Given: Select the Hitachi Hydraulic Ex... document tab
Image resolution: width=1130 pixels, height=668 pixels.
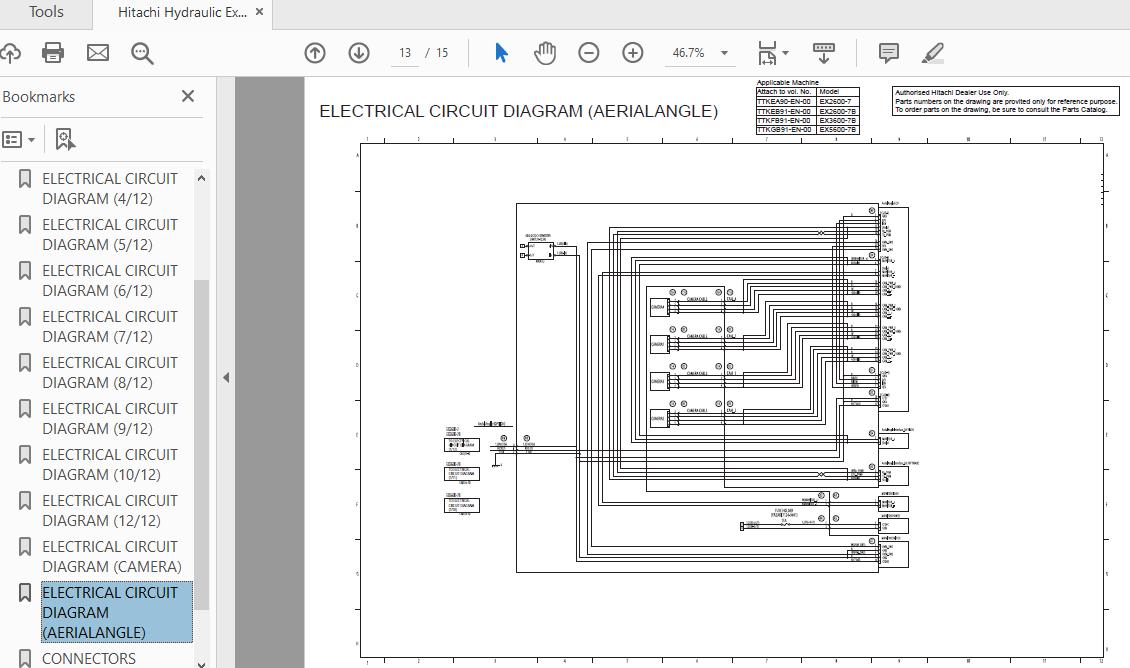Looking at the screenshot, I should (x=182, y=12).
